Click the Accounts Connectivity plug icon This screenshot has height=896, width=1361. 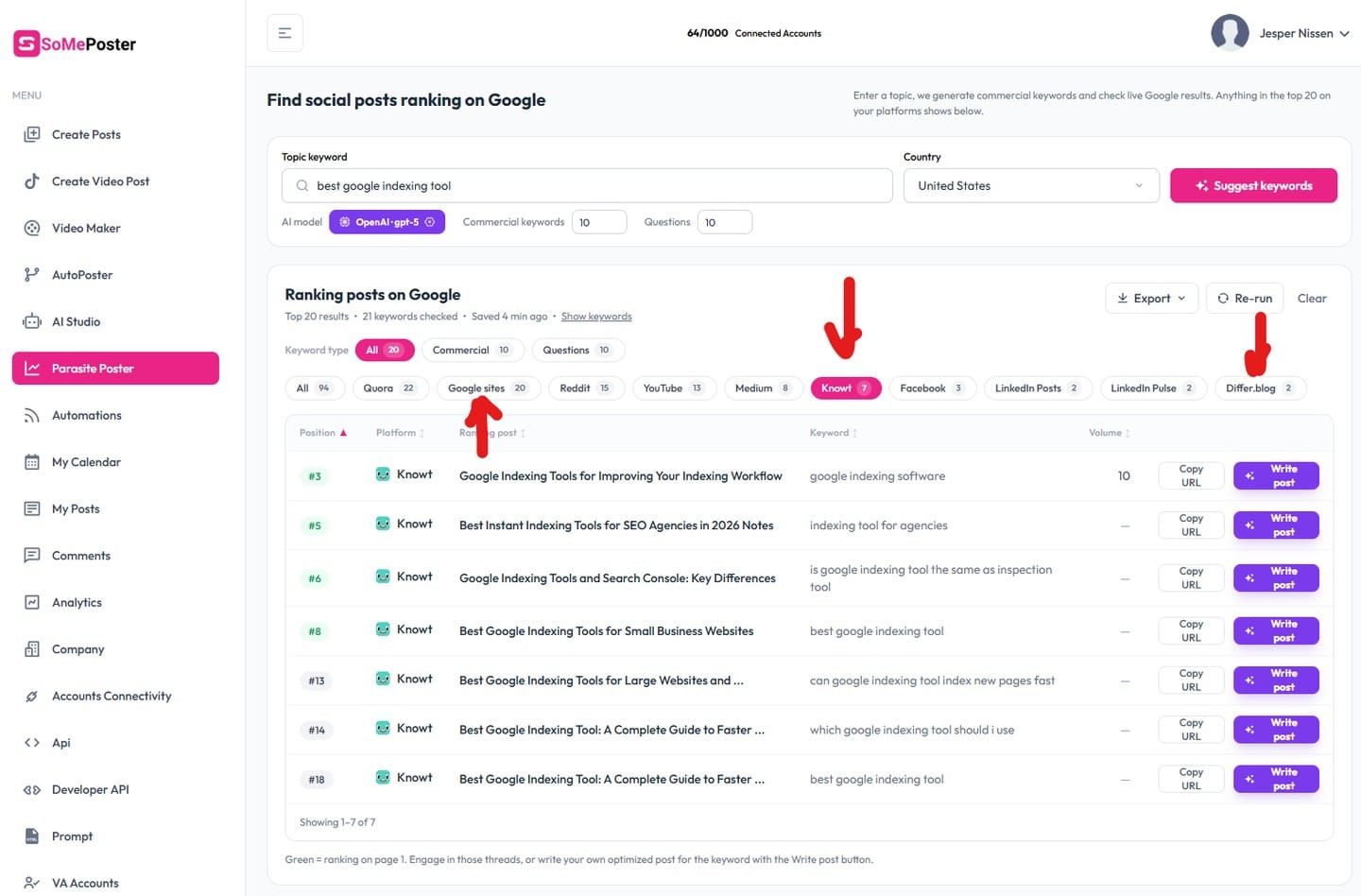point(32,696)
